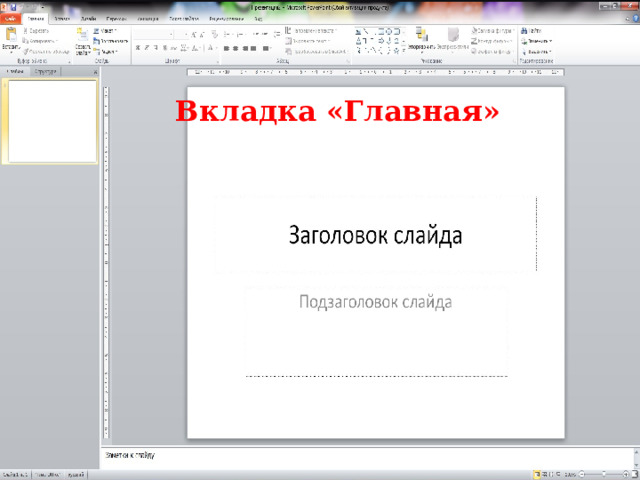Image resolution: width=640 pixels, height=480 pixels.
Task: Click the Help question mark icon
Action: (636, 18)
